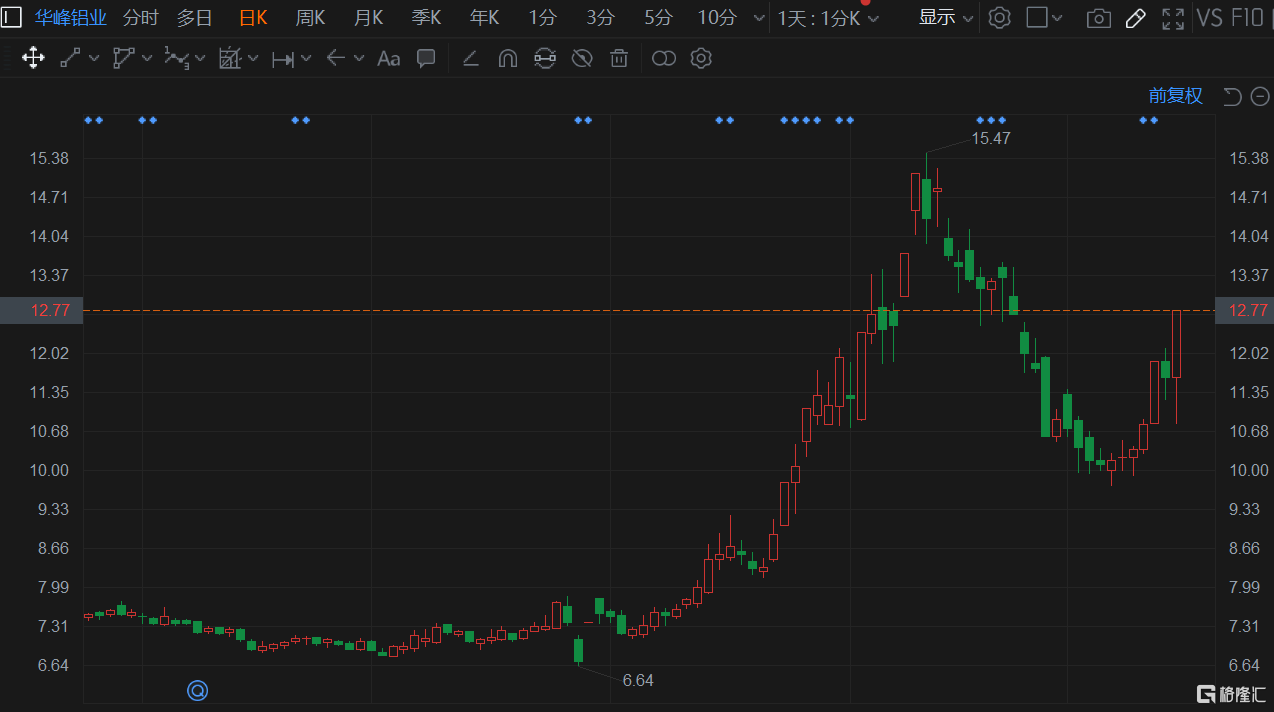Image resolution: width=1274 pixels, height=712 pixels.
Task: Expand the arrow tool dropdown
Action: click(x=359, y=58)
